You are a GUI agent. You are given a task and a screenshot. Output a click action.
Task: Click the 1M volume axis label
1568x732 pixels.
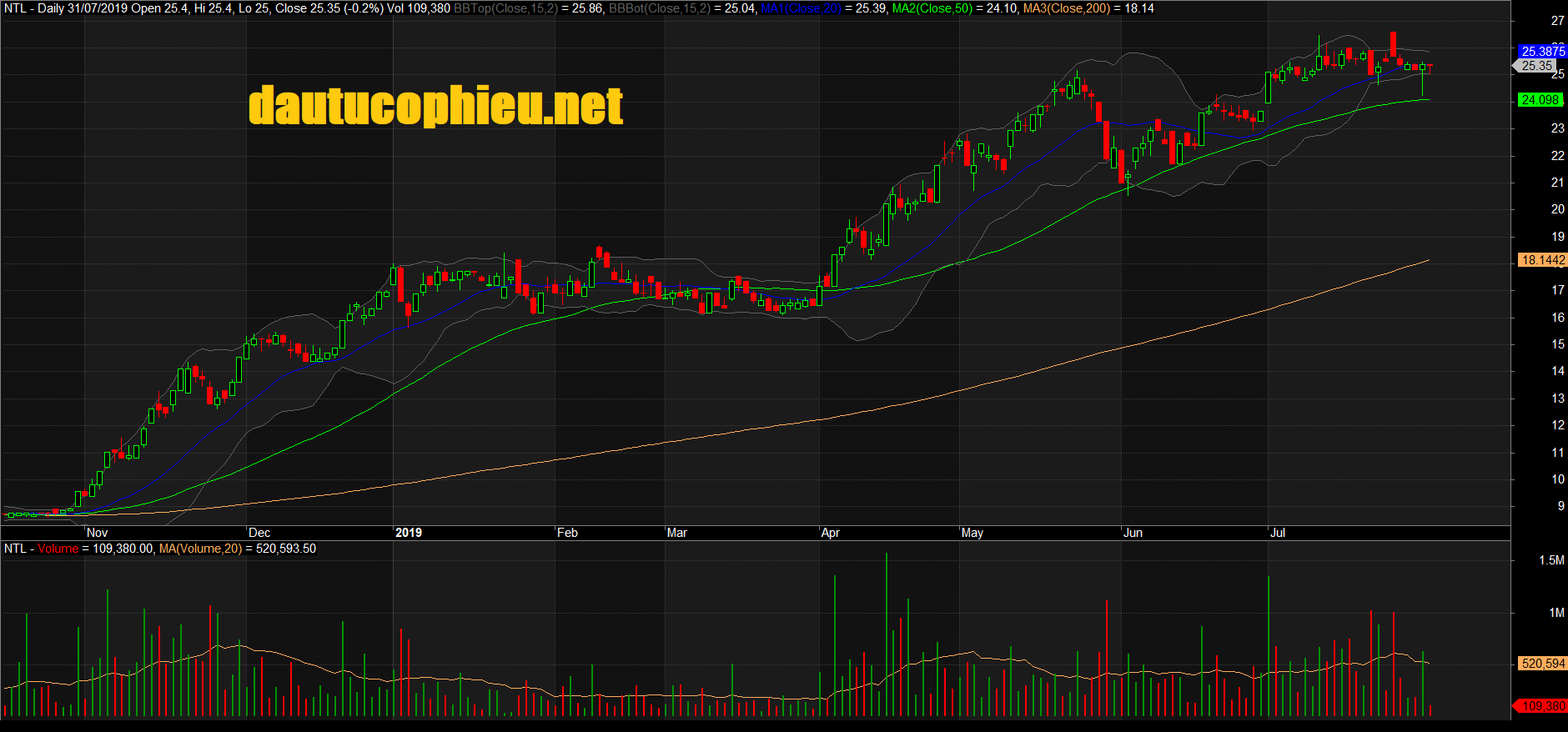coord(1556,613)
